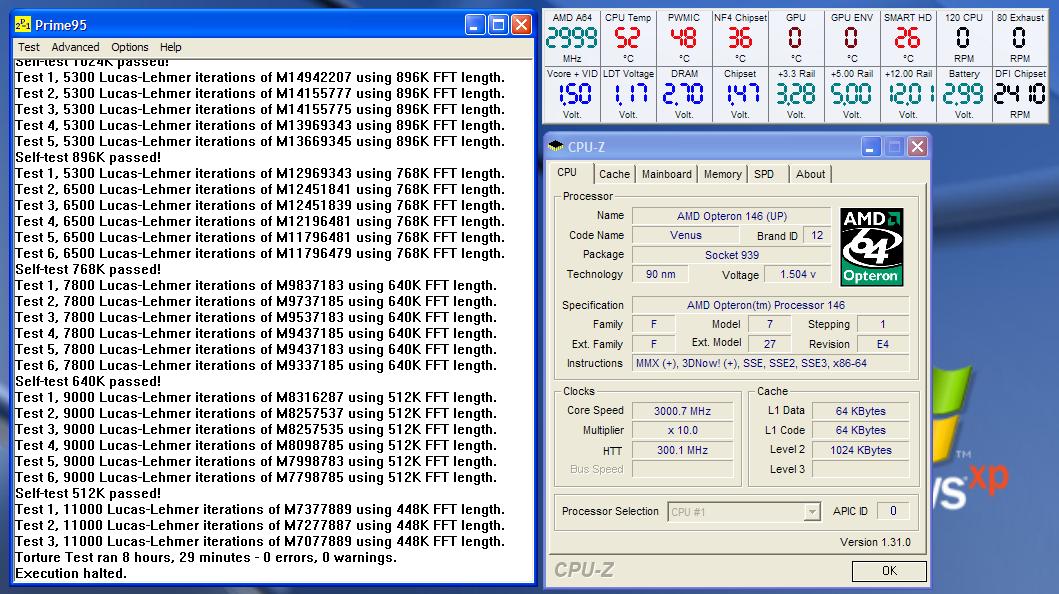Viewport: 1059px width, 594px height.
Task: Click the test line for M9837183
Action: 256,286
